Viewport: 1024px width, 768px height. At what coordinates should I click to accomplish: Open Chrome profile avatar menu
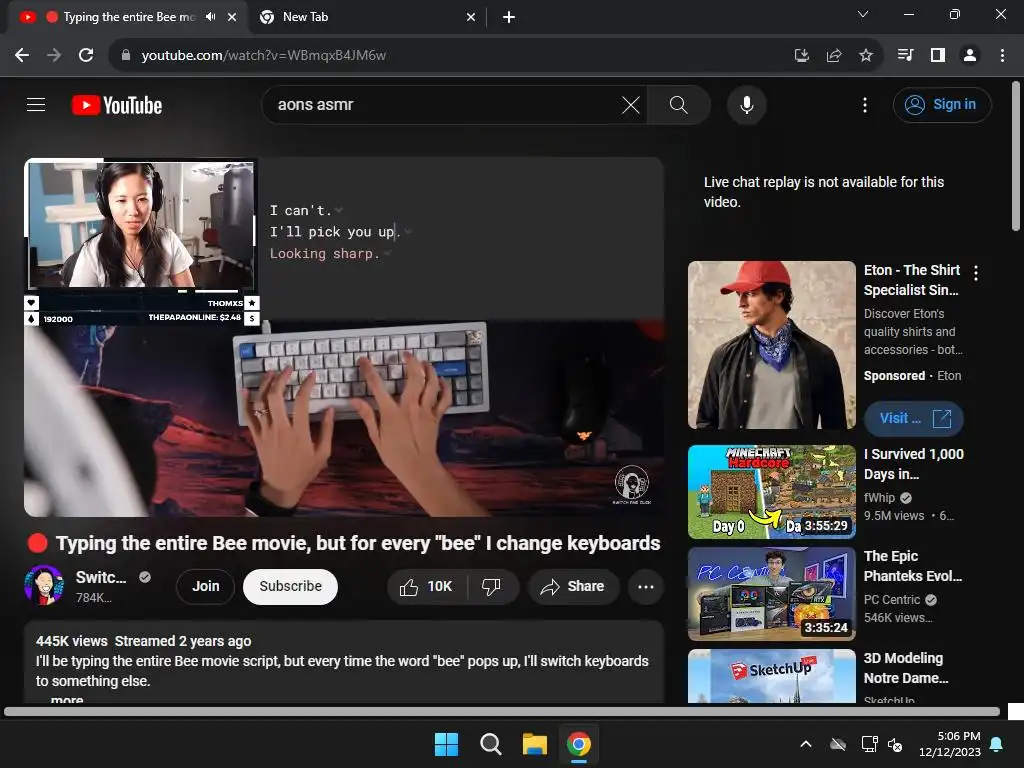click(x=970, y=56)
